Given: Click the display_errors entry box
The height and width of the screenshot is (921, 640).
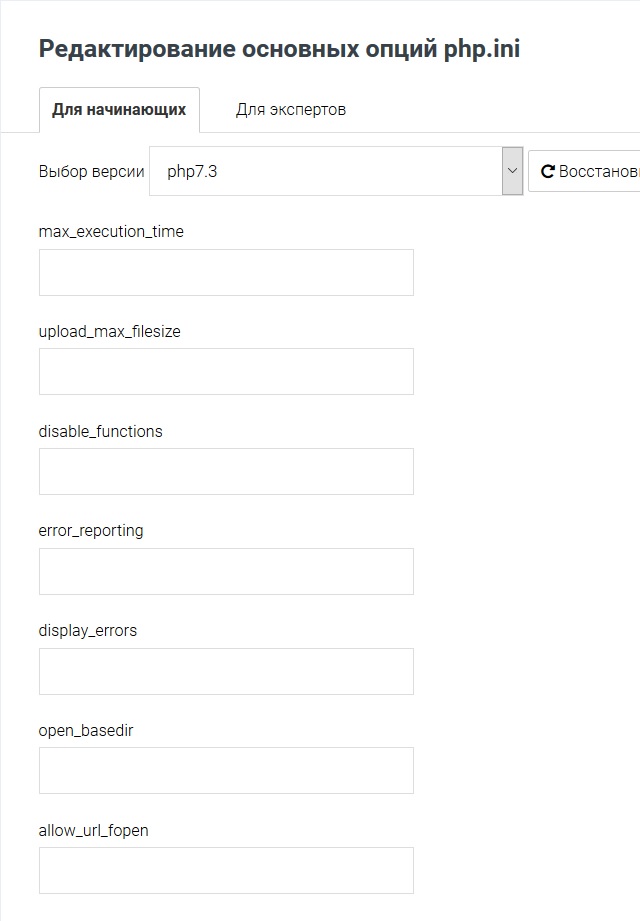Looking at the screenshot, I should (225, 671).
